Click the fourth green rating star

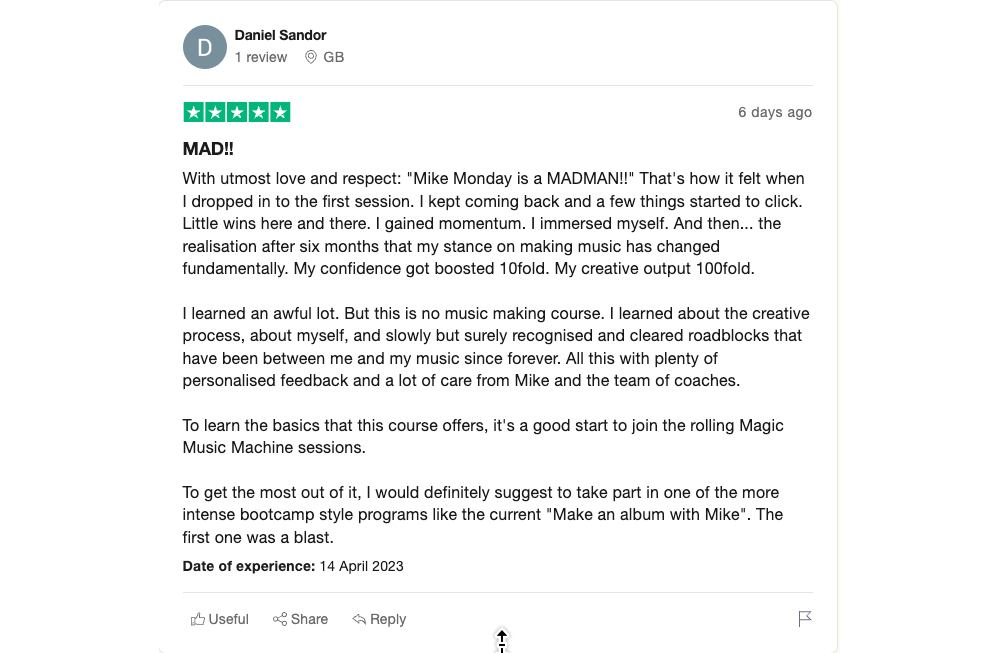click(258, 112)
